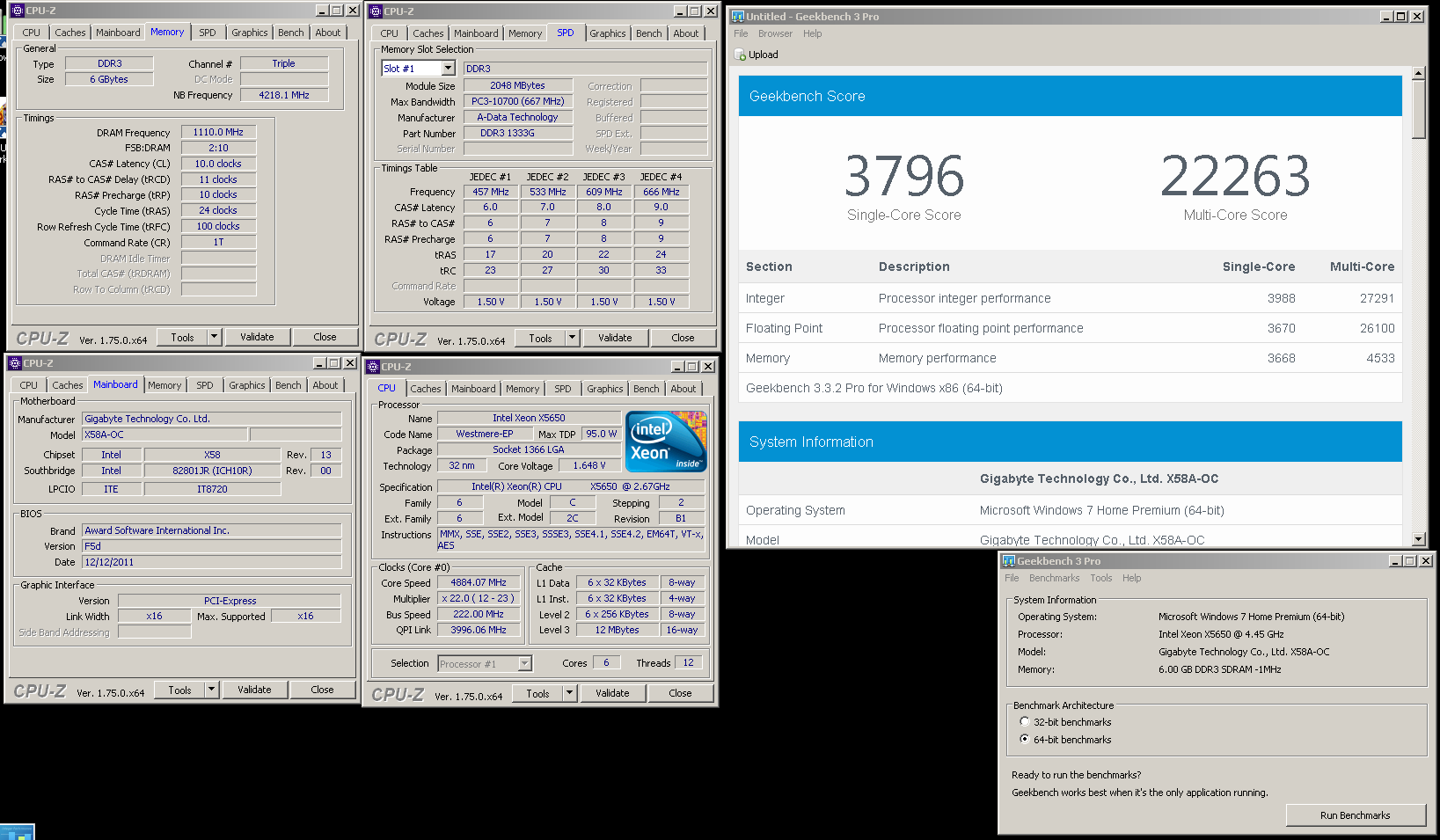1440x840 pixels.
Task: Click Validate button in SPD window
Action: [615, 338]
